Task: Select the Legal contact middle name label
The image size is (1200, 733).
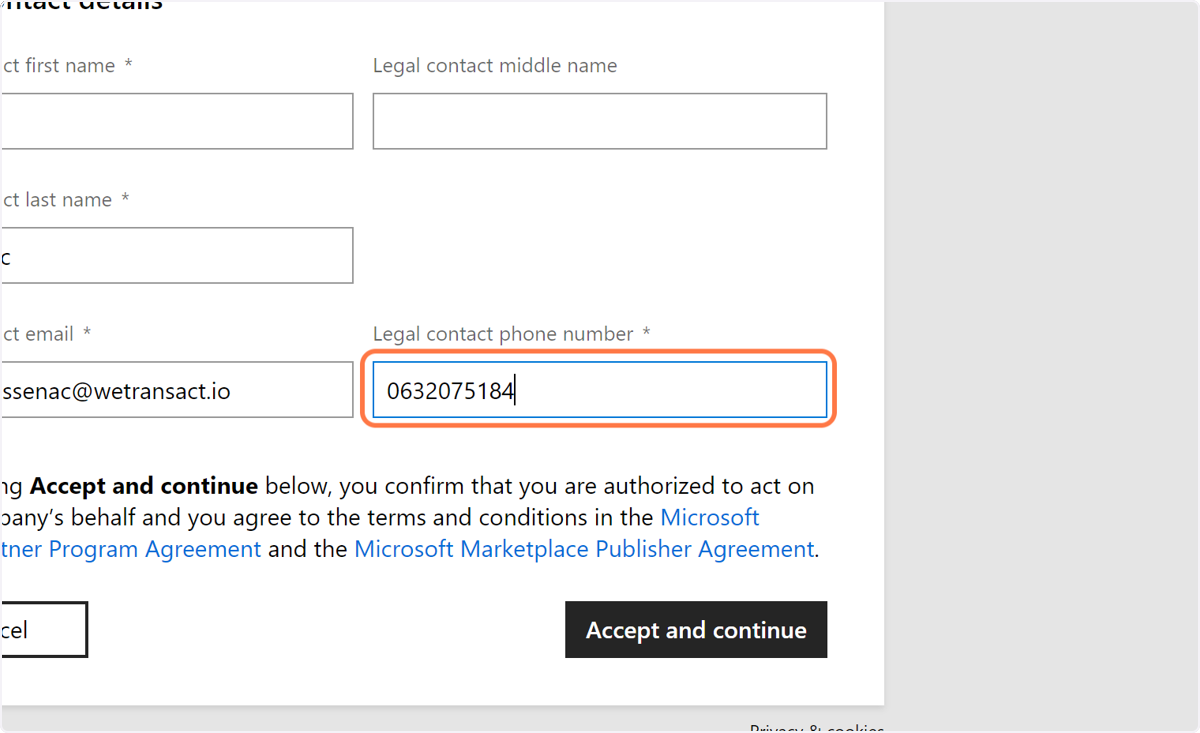Action: click(x=495, y=66)
